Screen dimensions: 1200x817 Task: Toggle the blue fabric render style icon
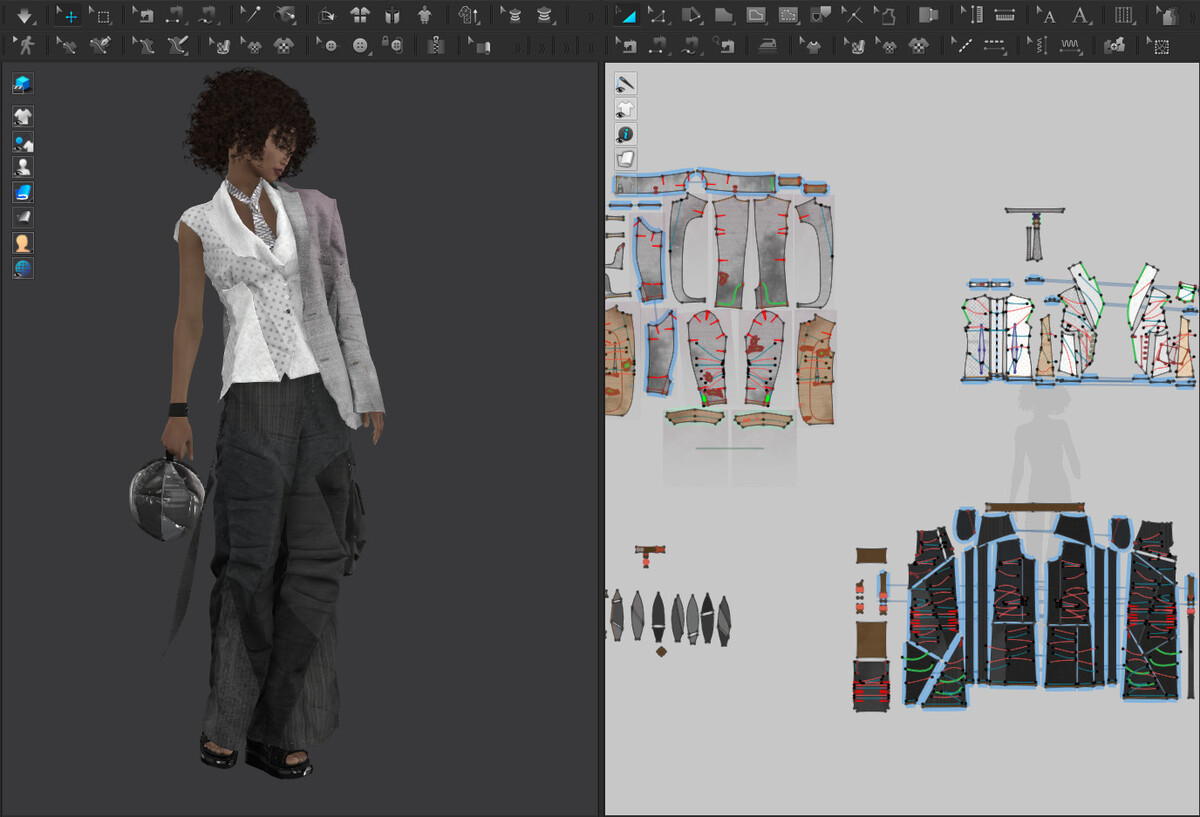(x=23, y=192)
